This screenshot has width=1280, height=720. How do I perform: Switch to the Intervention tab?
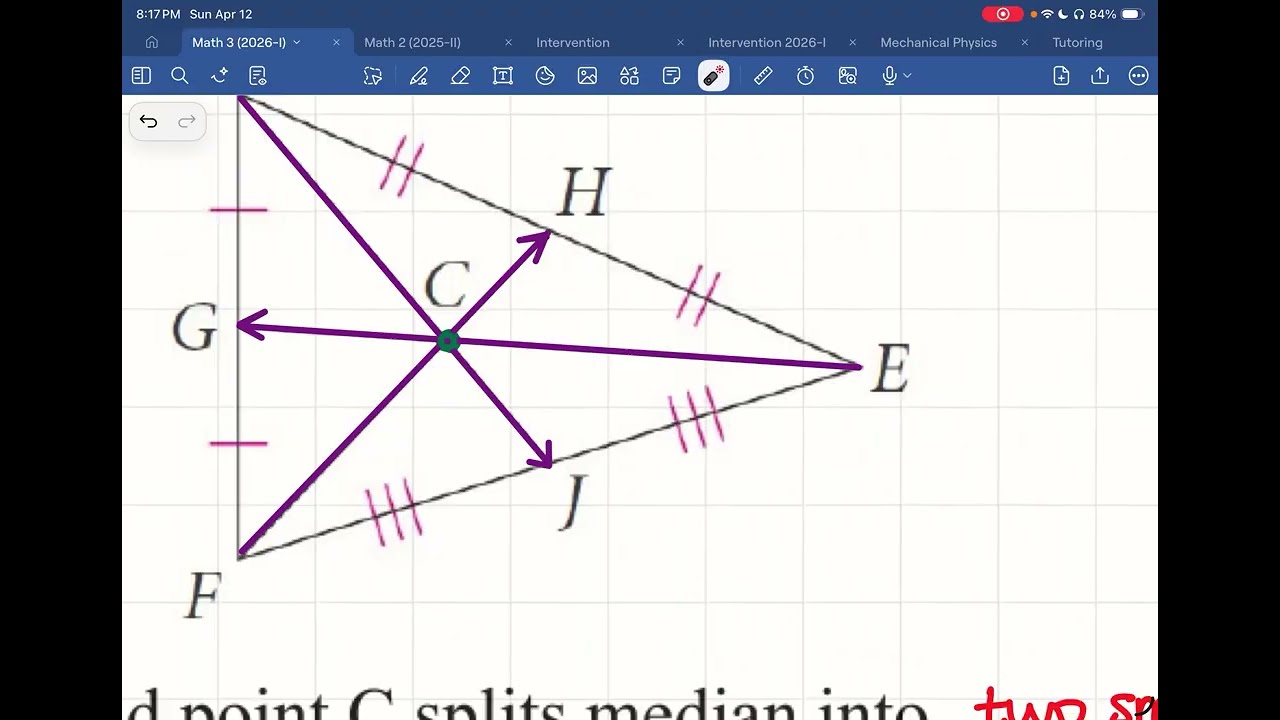point(573,42)
